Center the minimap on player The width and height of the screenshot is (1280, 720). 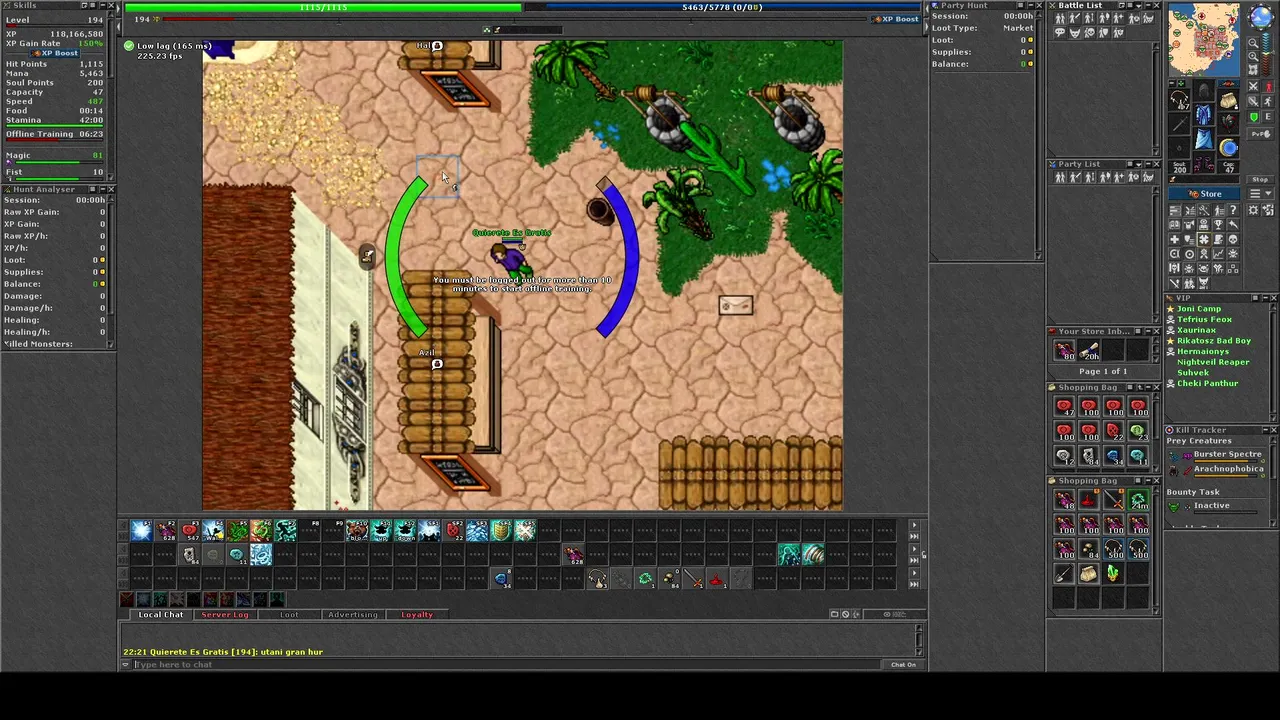pyautogui.click(x=1253, y=69)
